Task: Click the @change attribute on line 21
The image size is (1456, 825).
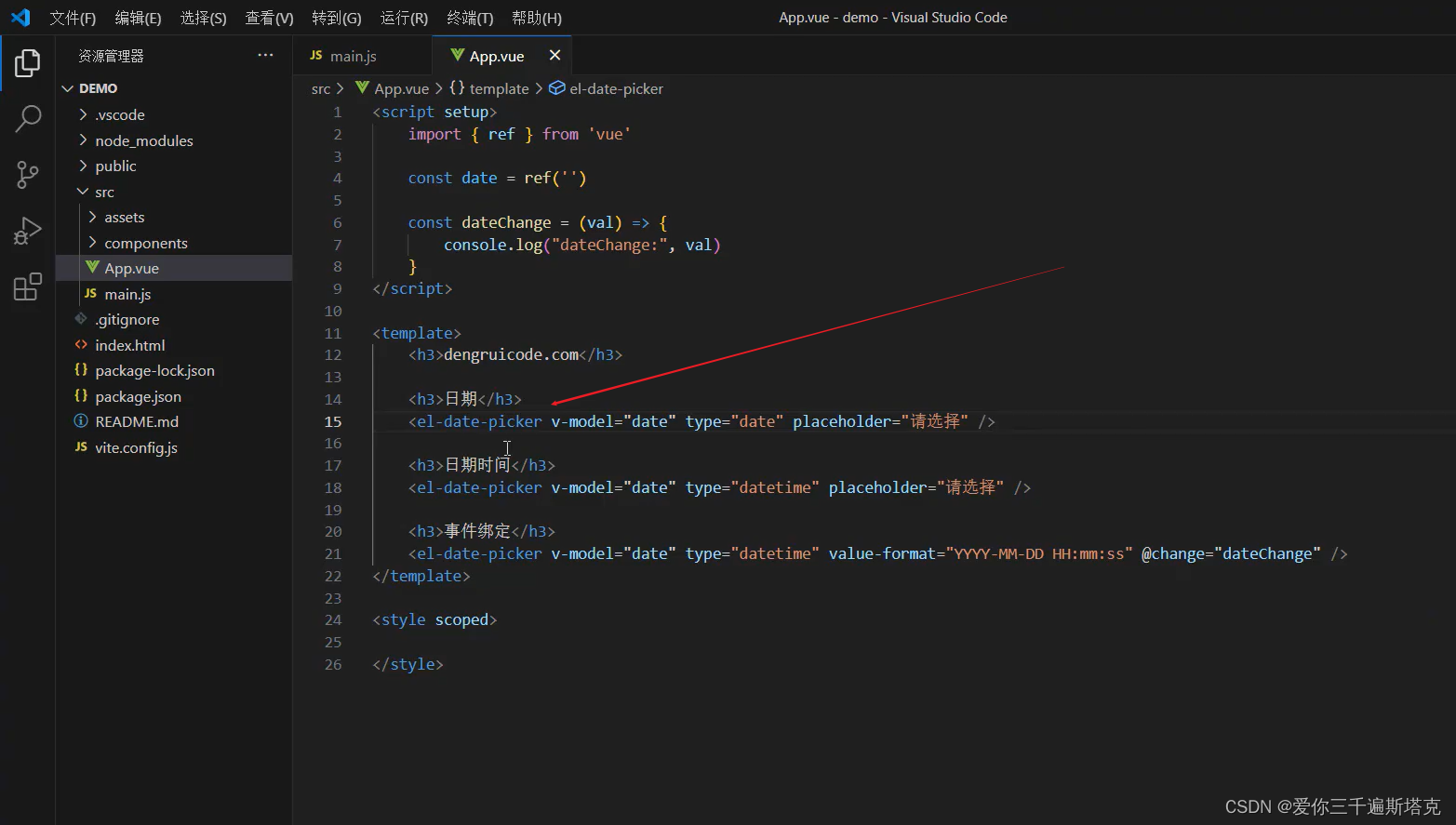Action: coord(1173,553)
